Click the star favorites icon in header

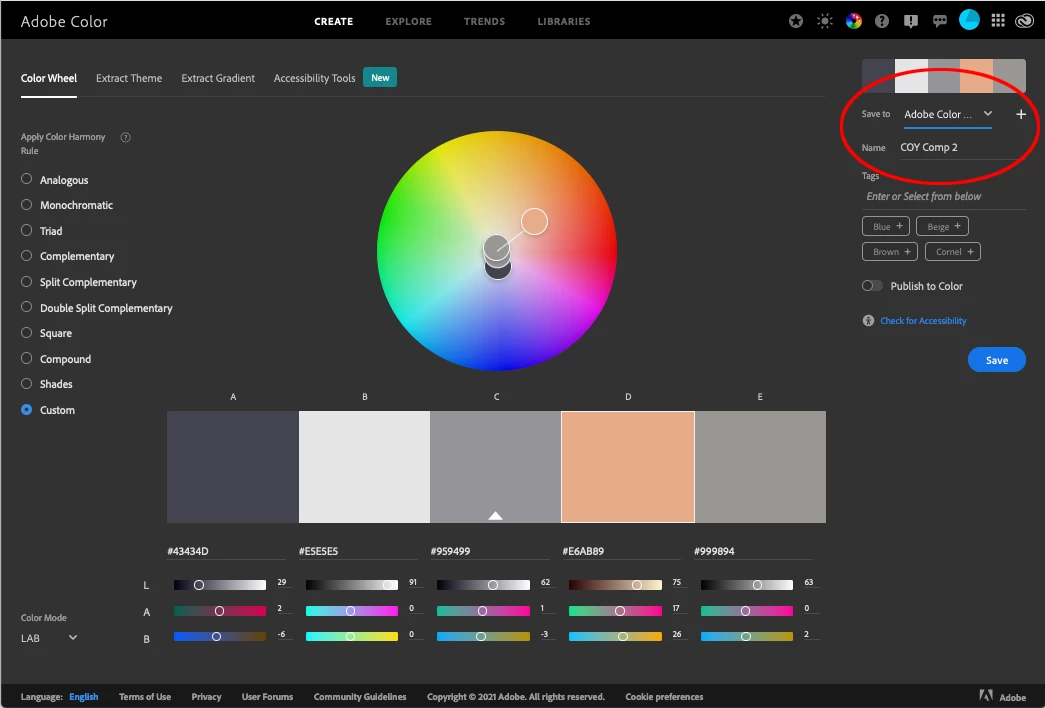(796, 21)
